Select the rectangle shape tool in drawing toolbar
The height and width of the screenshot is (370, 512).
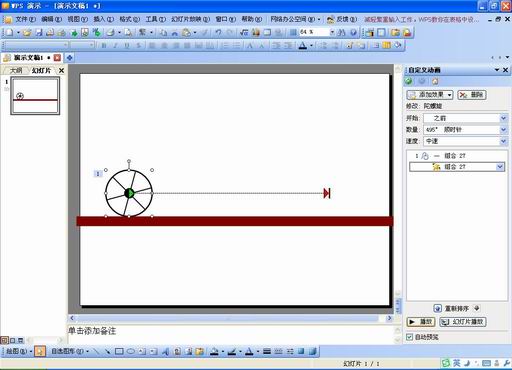point(119,351)
